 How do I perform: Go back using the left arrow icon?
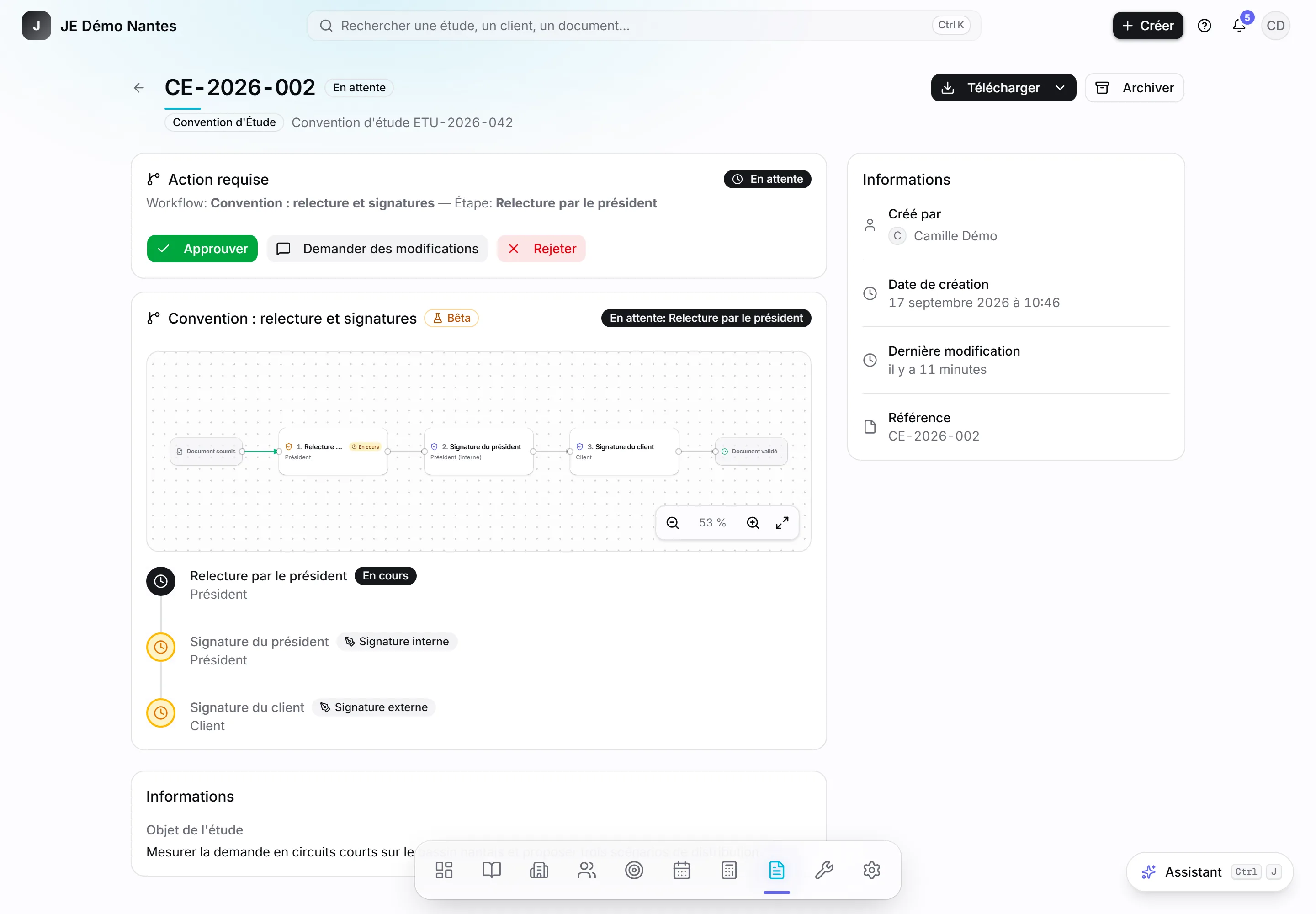click(x=138, y=88)
